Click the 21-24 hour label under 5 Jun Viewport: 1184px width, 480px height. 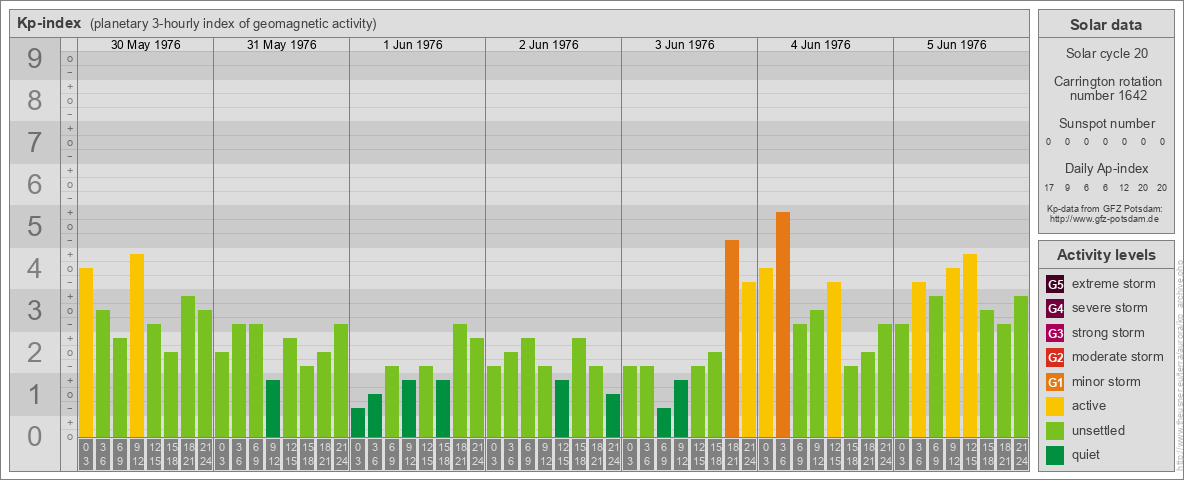(x=1021, y=456)
